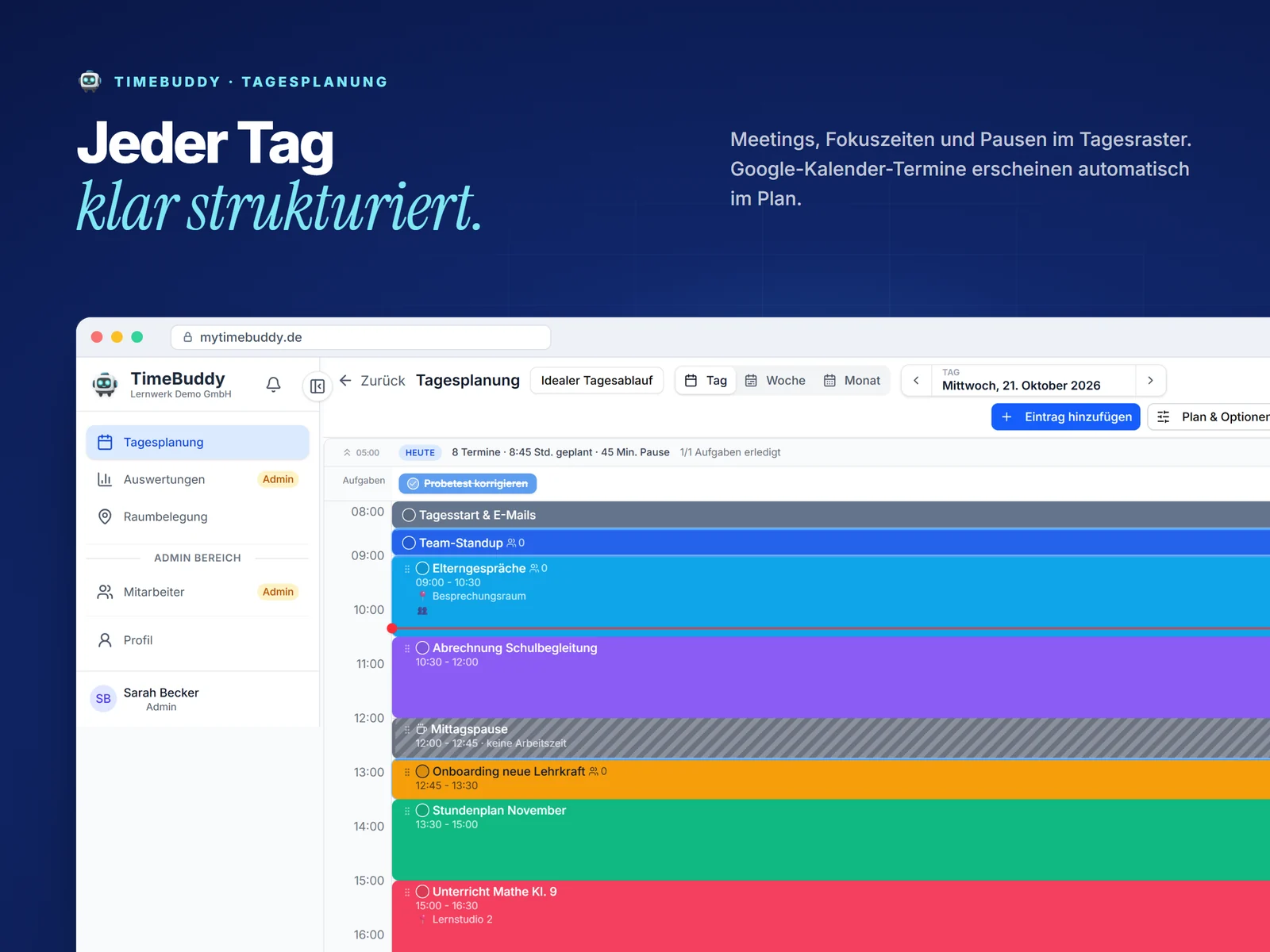Click drag handle of Elterngespräche entry
This screenshot has height=952, width=1270.
(407, 569)
